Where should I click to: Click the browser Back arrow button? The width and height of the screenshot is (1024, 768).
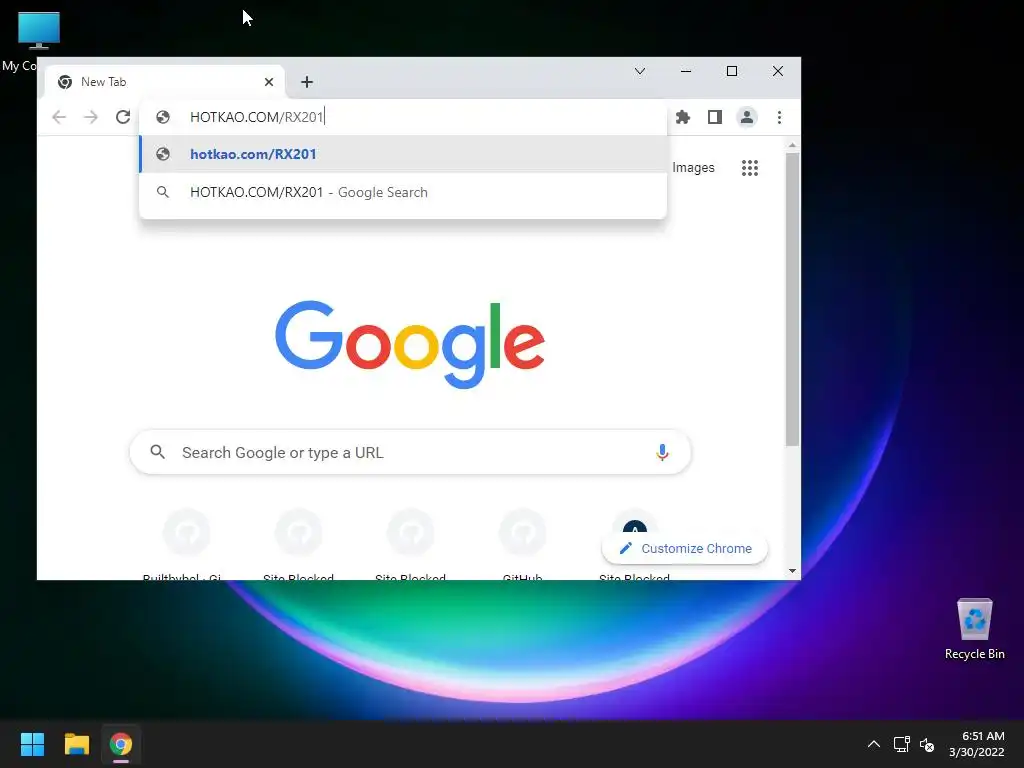pos(59,117)
